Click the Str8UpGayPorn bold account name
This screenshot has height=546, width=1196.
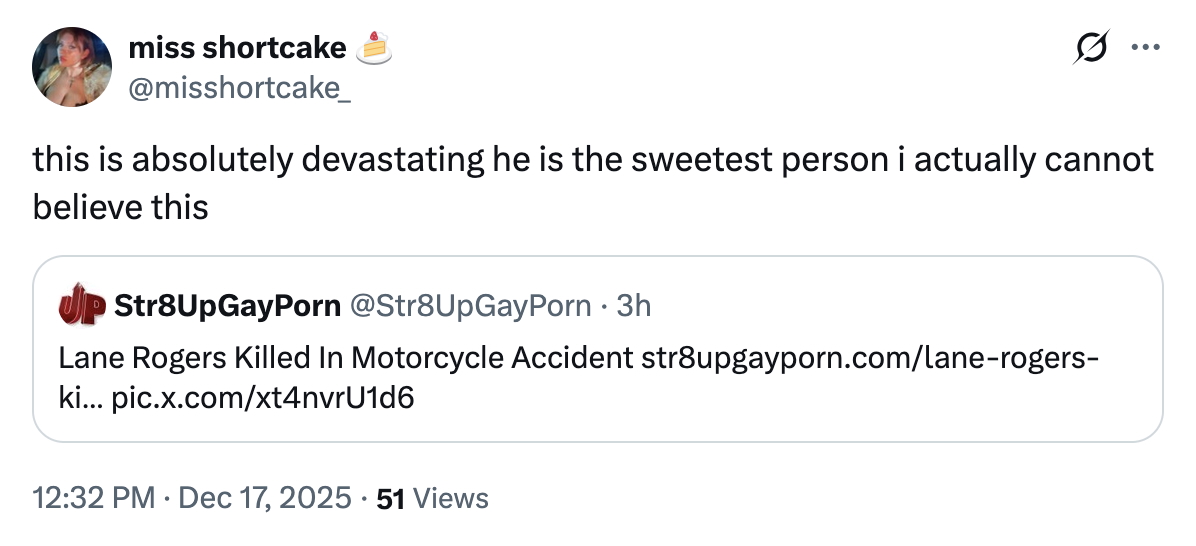[227, 305]
